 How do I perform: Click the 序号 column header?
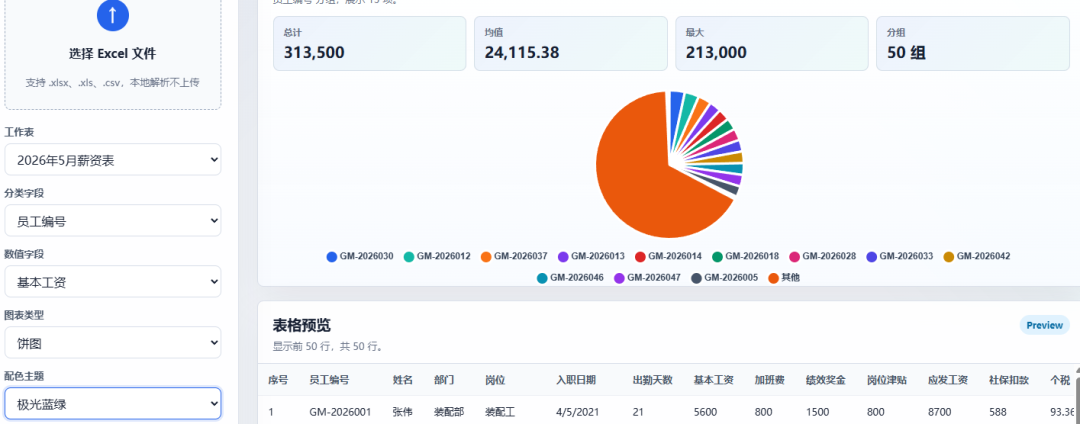tap(278, 380)
